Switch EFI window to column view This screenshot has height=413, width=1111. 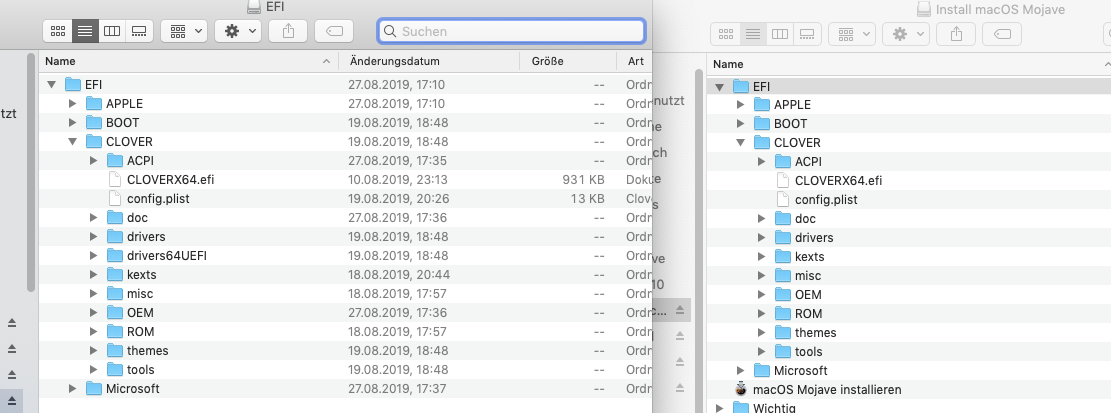coord(112,31)
